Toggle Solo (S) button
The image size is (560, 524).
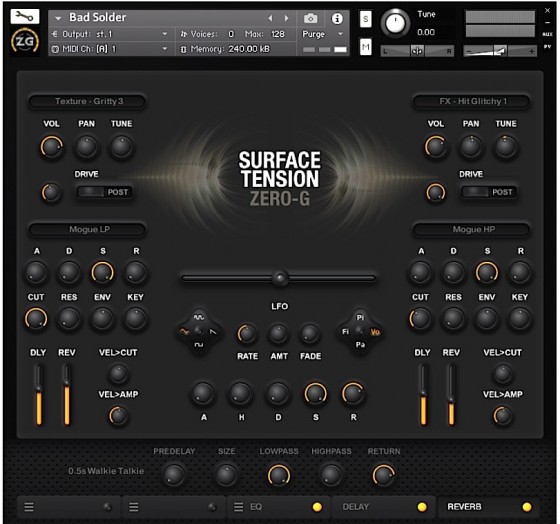pyautogui.click(x=365, y=19)
